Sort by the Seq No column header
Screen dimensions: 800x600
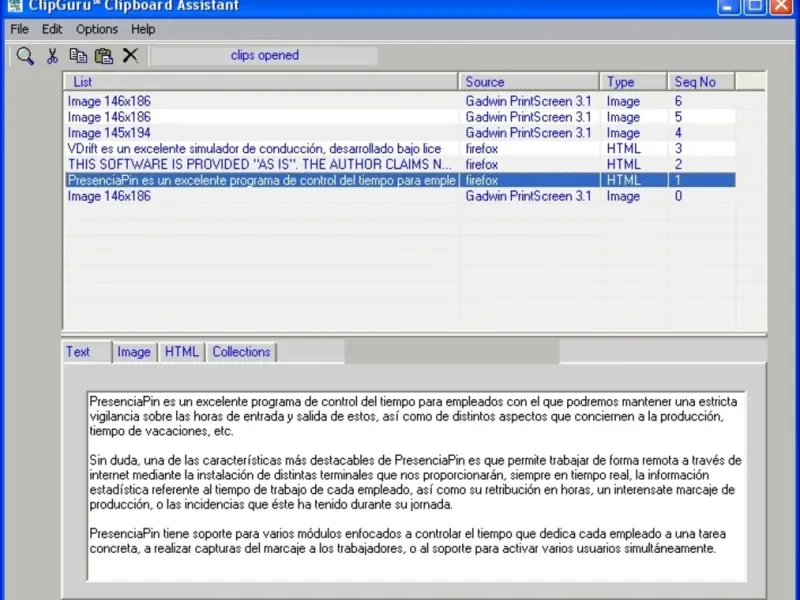tap(702, 82)
